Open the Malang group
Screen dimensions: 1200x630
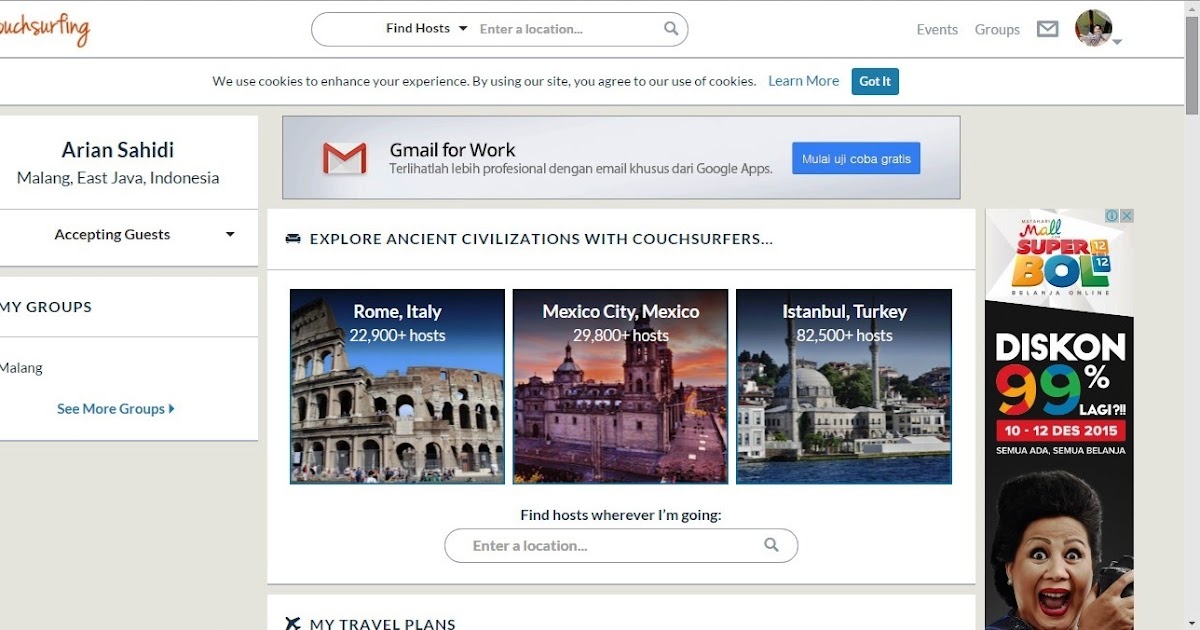(21, 368)
